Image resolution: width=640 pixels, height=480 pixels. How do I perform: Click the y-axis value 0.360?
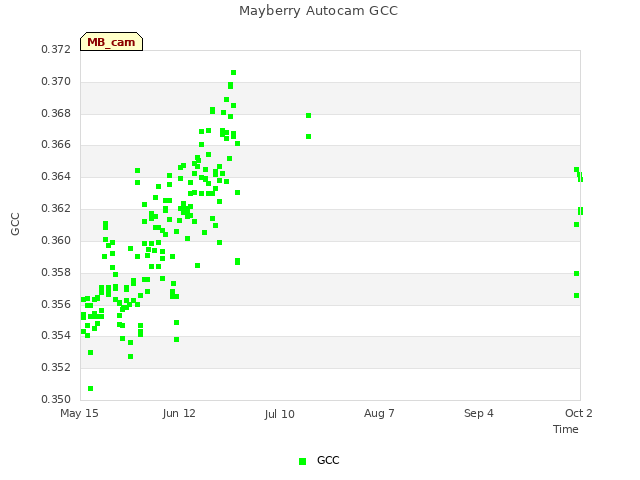(x=56, y=240)
